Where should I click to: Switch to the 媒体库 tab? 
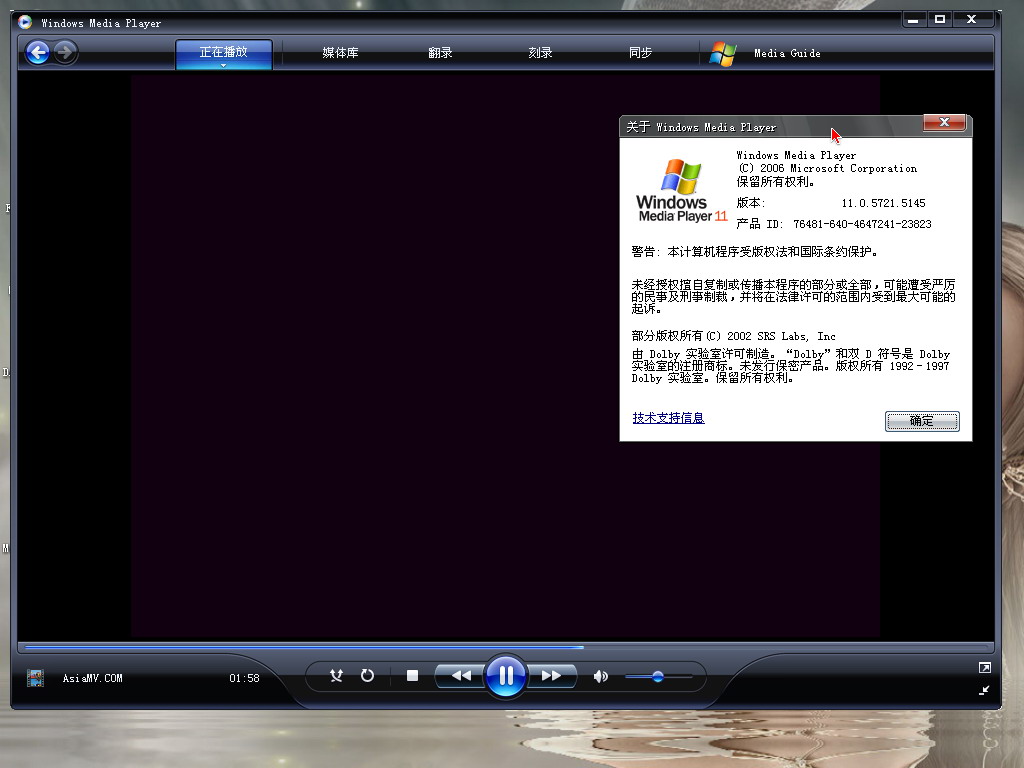[x=340, y=52]
